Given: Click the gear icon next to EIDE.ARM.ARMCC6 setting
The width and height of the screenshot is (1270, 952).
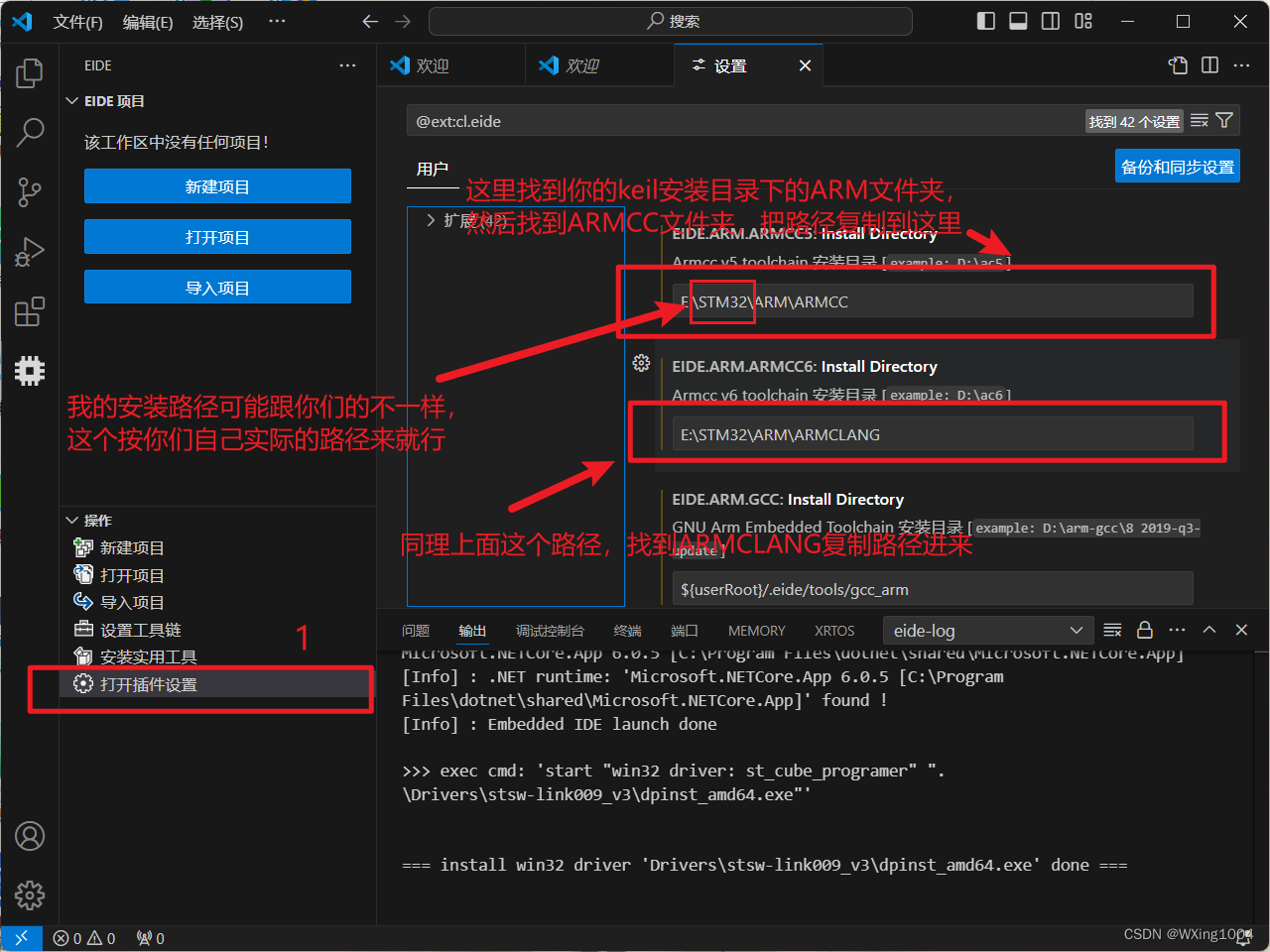Looking at the screenshot, I should pyautogui.click(x=641, y=364).
